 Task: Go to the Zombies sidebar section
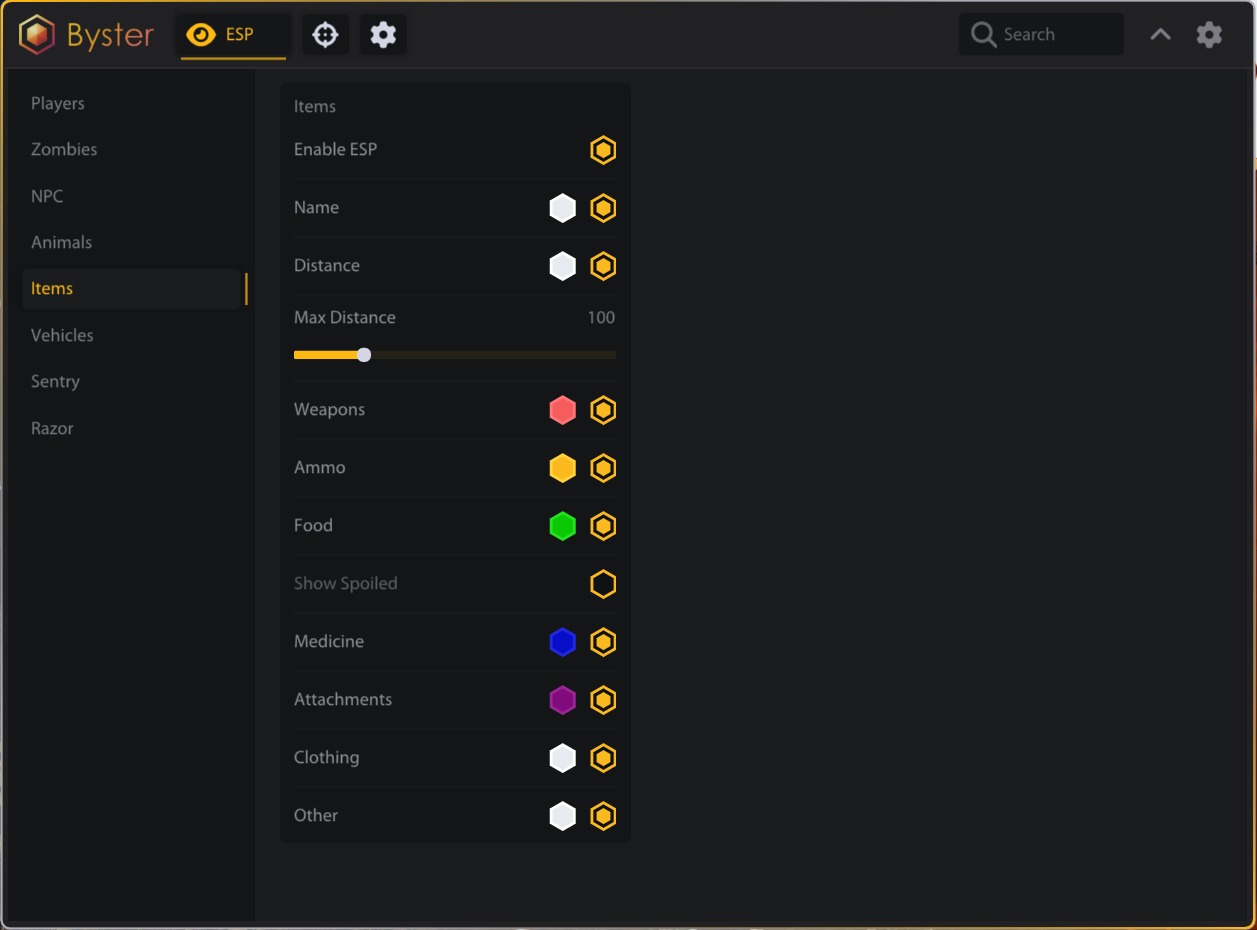64,149
